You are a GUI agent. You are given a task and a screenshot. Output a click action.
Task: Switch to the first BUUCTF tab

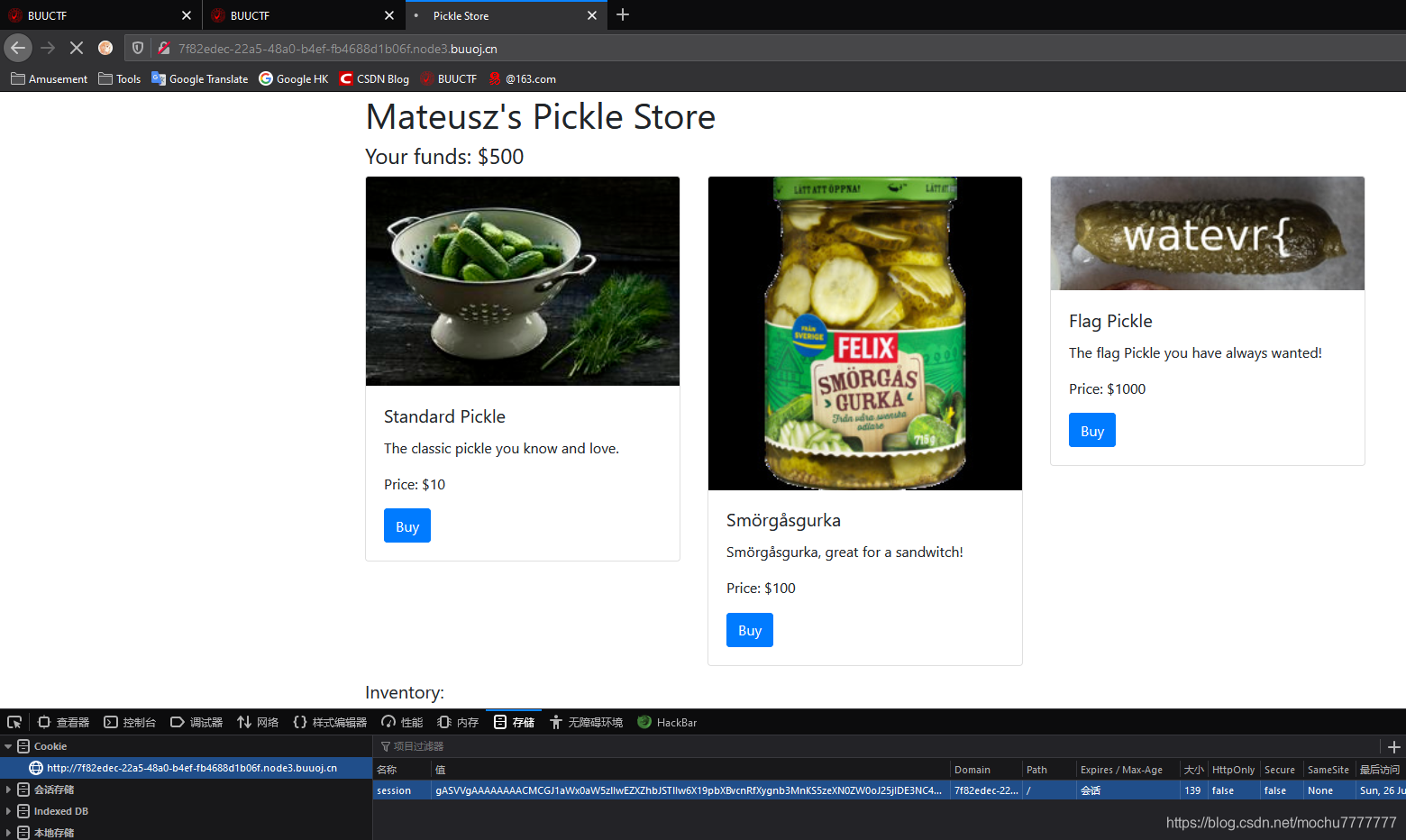[90, 15]
